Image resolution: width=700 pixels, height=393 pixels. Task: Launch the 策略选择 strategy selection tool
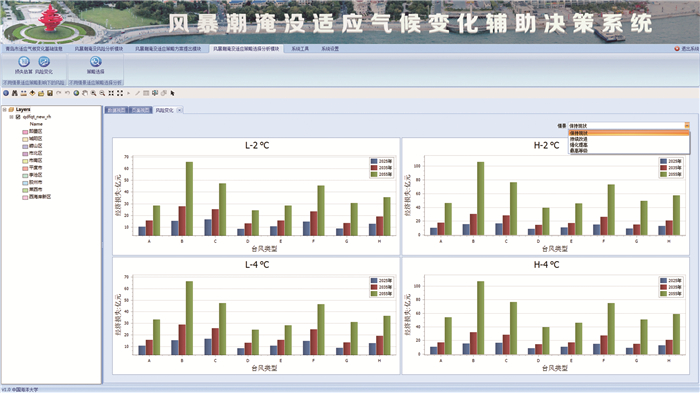96,65
